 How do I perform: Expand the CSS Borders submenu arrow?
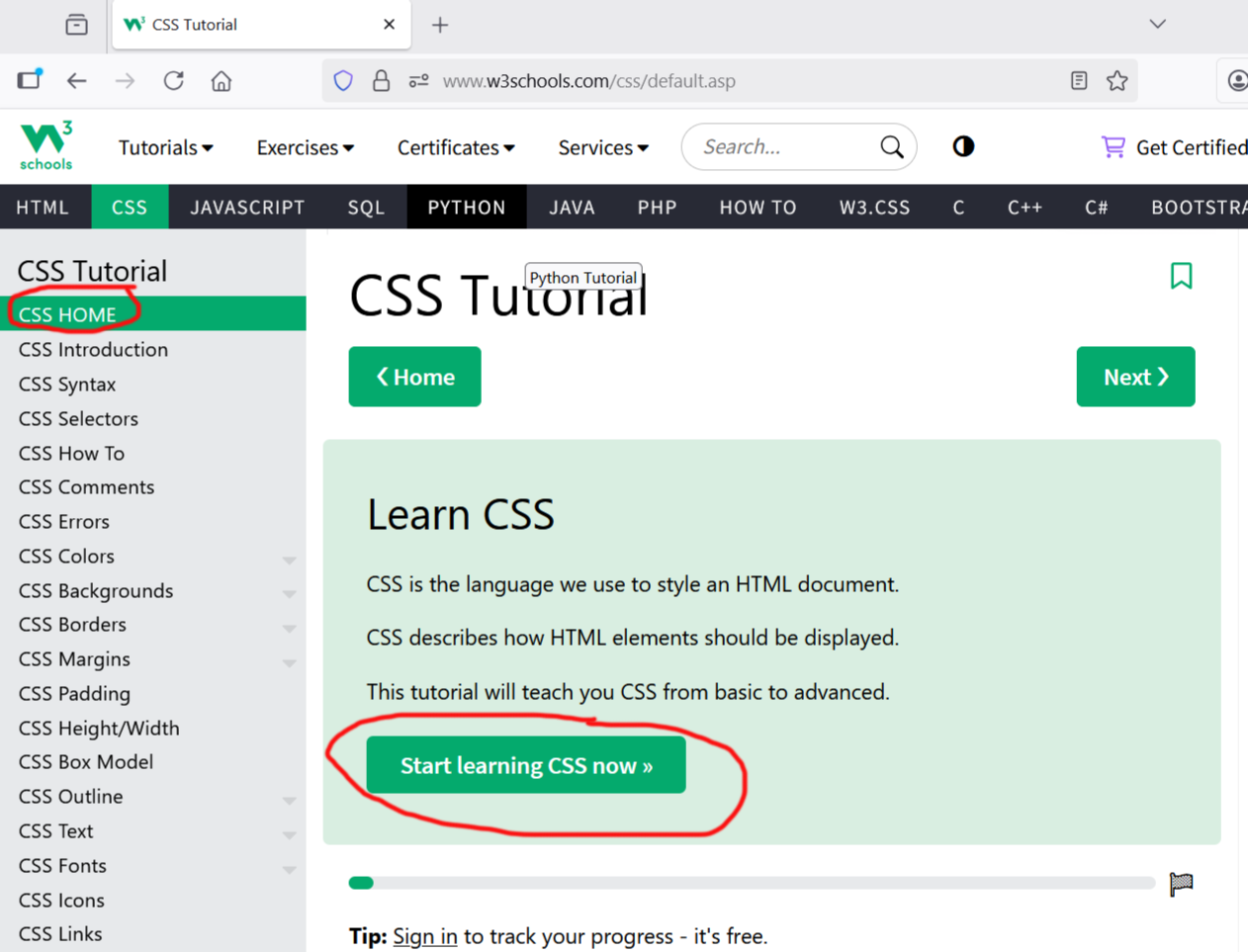tap(289, 628)
